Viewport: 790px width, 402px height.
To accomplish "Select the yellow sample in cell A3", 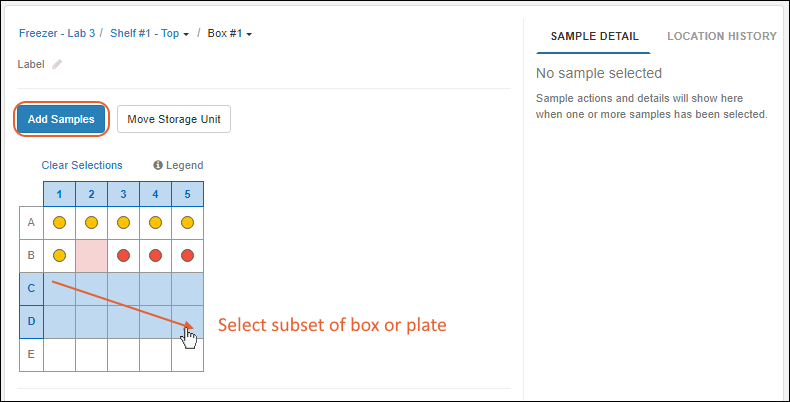I will (x=123, y=222).
